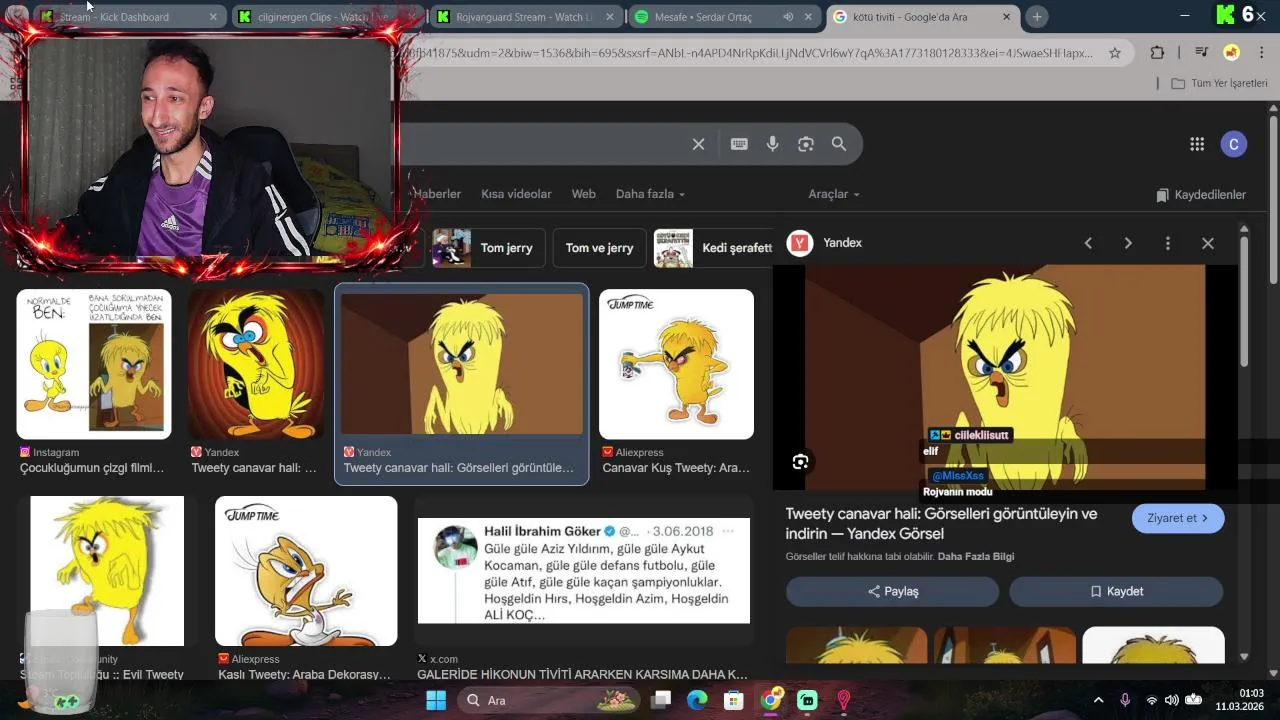The height and width of the screenshot is (720, 1280).
Task: Click the Kaydet save button
Action: 1116,591
